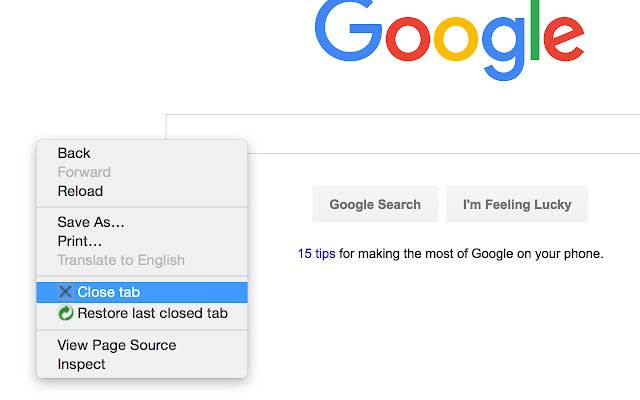Click the Translate to English menu entry
The width and height of the screenshot is (640, 400).
pyautogui.click(x=121, y=260)
